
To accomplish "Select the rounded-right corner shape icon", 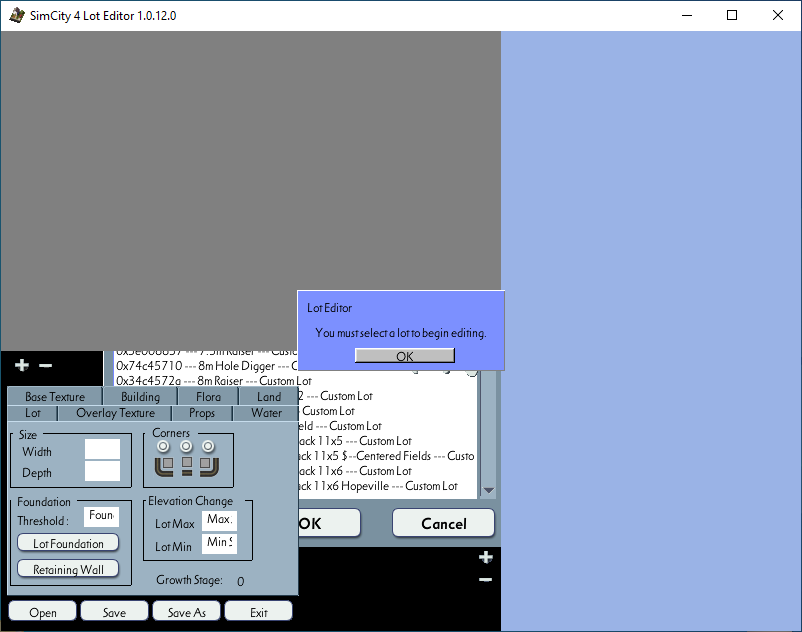I will coord(209,466).
